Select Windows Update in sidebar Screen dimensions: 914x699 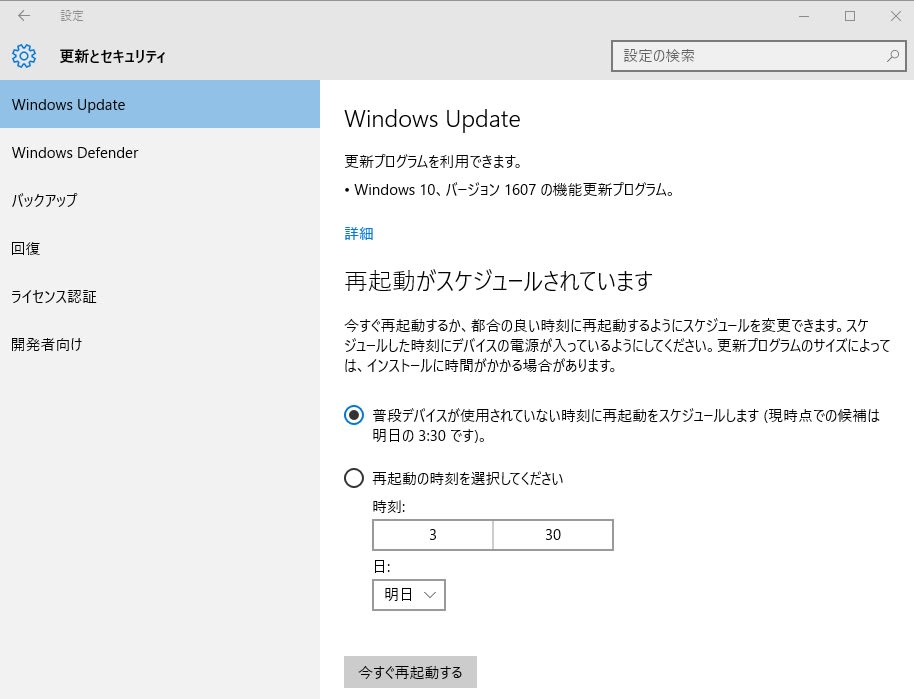tap(160, 104)
